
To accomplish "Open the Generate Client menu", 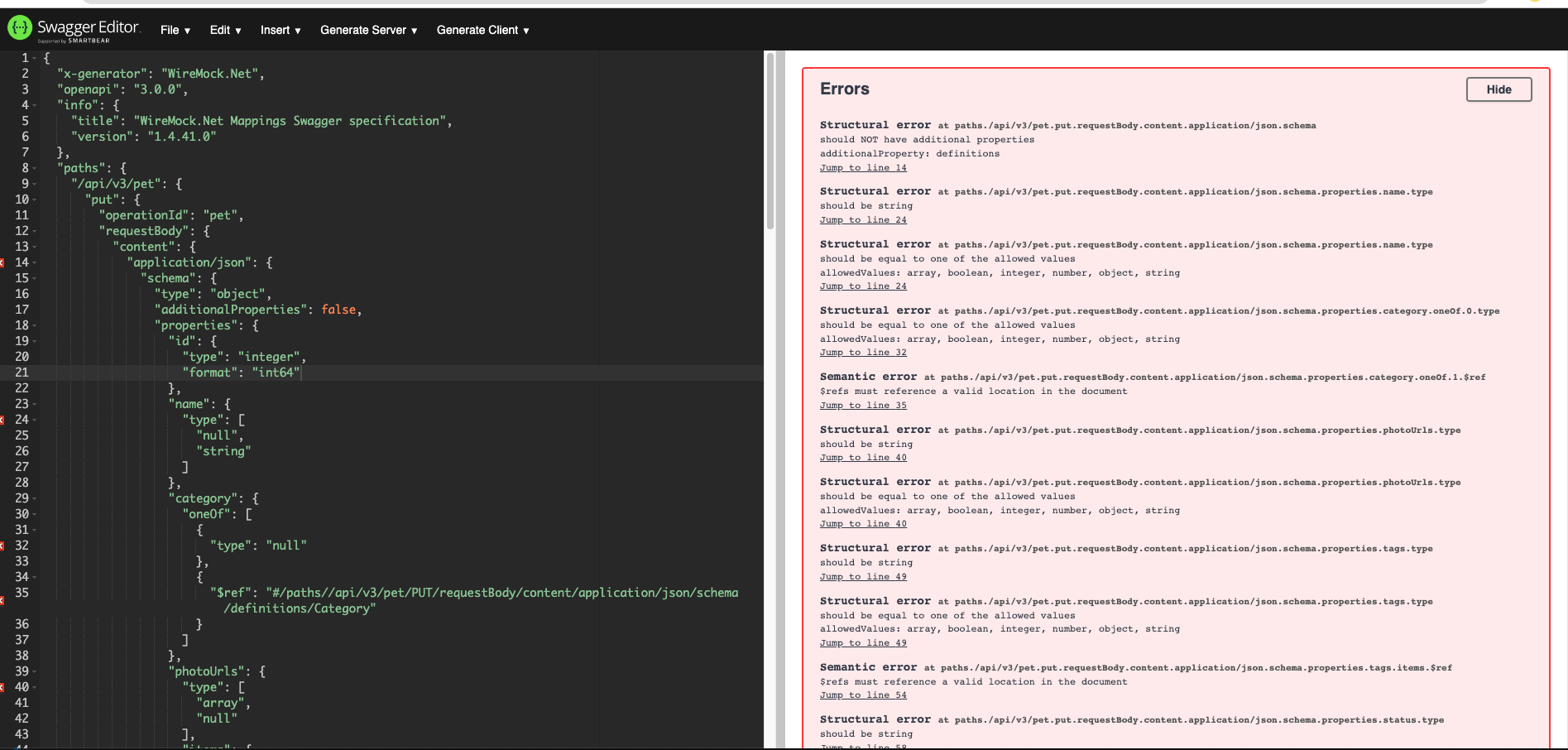I will click(x=482, y=30).
